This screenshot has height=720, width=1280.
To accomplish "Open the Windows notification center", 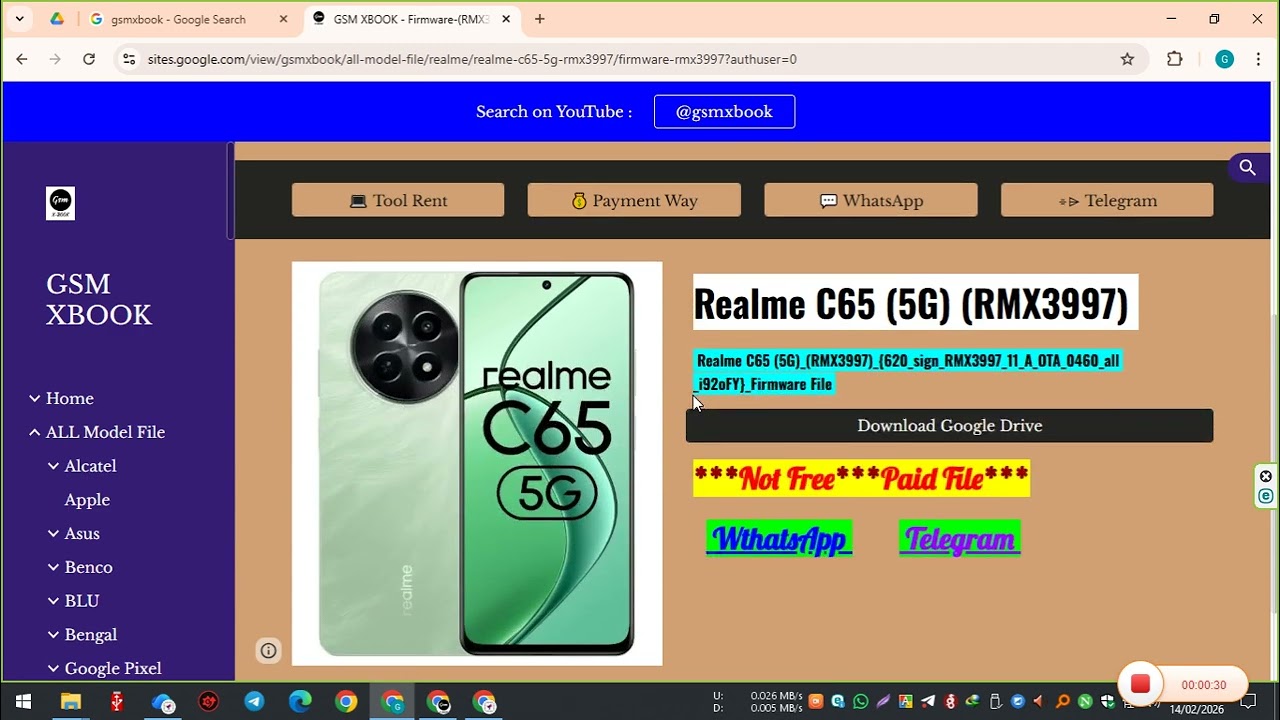I will (x=1248, y=702).
